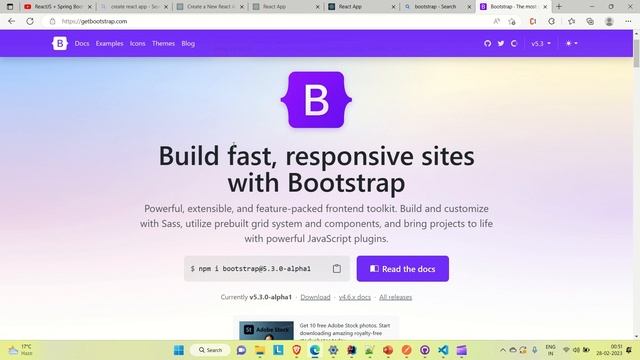Image resolution: width=640 pixels, height=360 pixels.
Task: Click the orange recorder extension icon
Action: coord(533,21)
